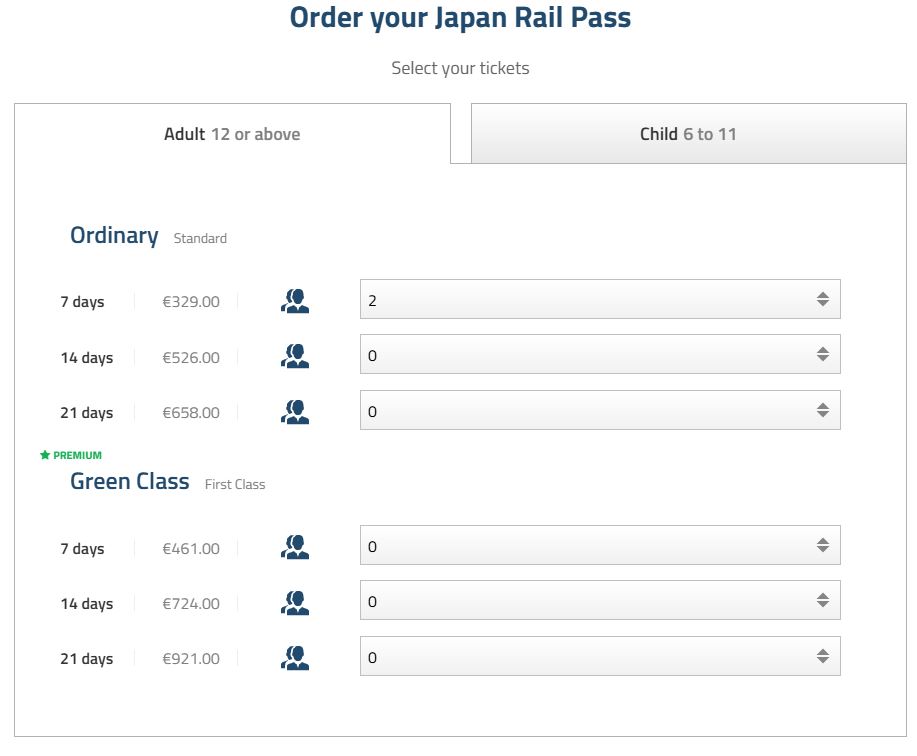Switch to the Child 6 to 11 tab

[688, 134]
